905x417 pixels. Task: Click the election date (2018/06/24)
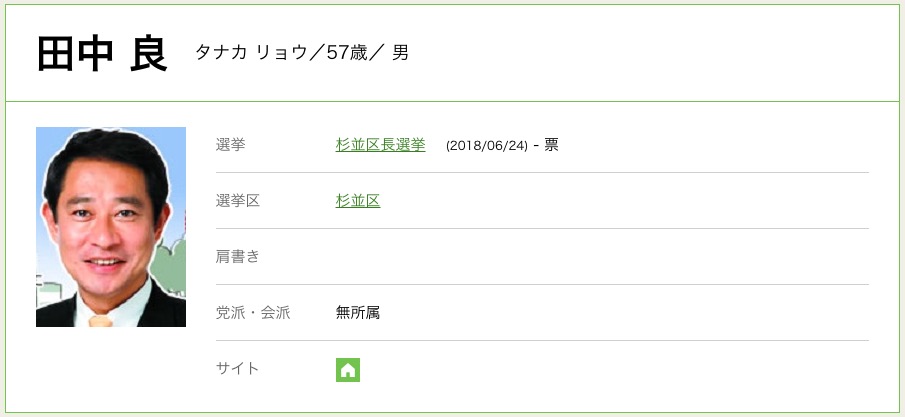pos(487,145)
